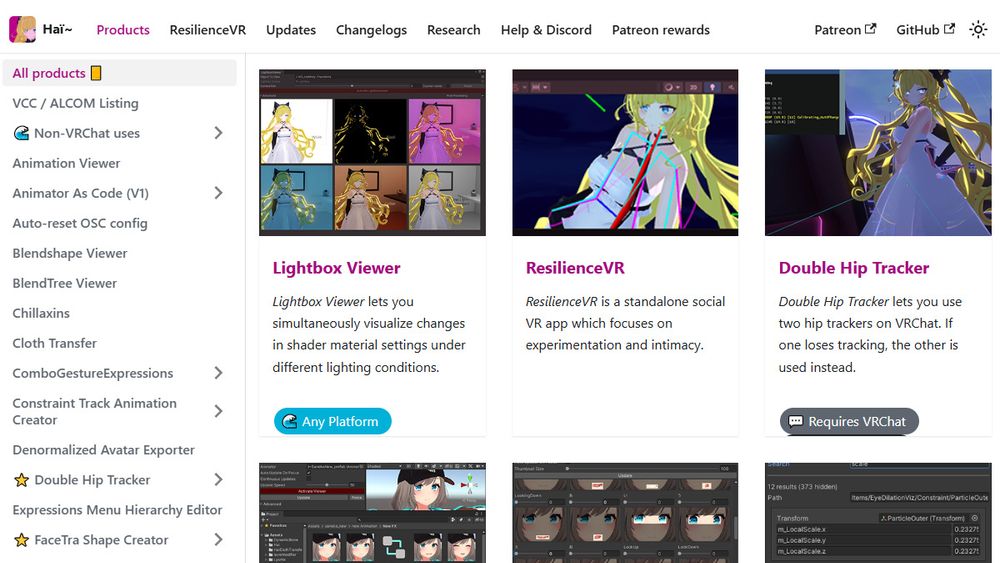
Task: Click the ResilienceVR card title
Action: (x=575, y=268)
